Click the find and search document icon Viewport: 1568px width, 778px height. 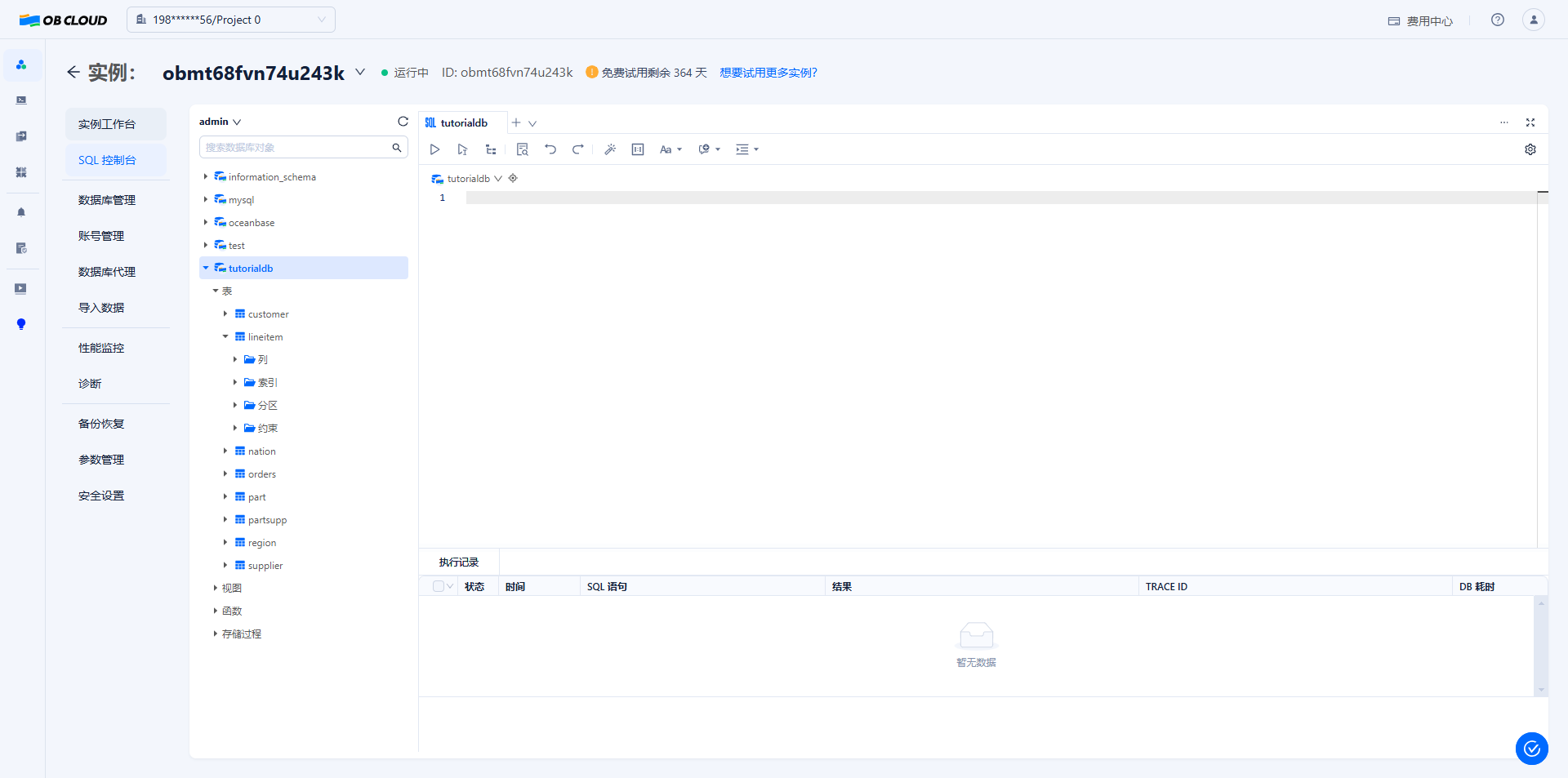[x=523, y=149]
